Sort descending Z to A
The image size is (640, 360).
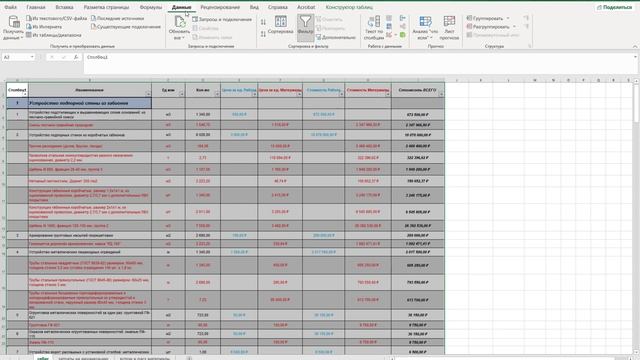(263, 34)
